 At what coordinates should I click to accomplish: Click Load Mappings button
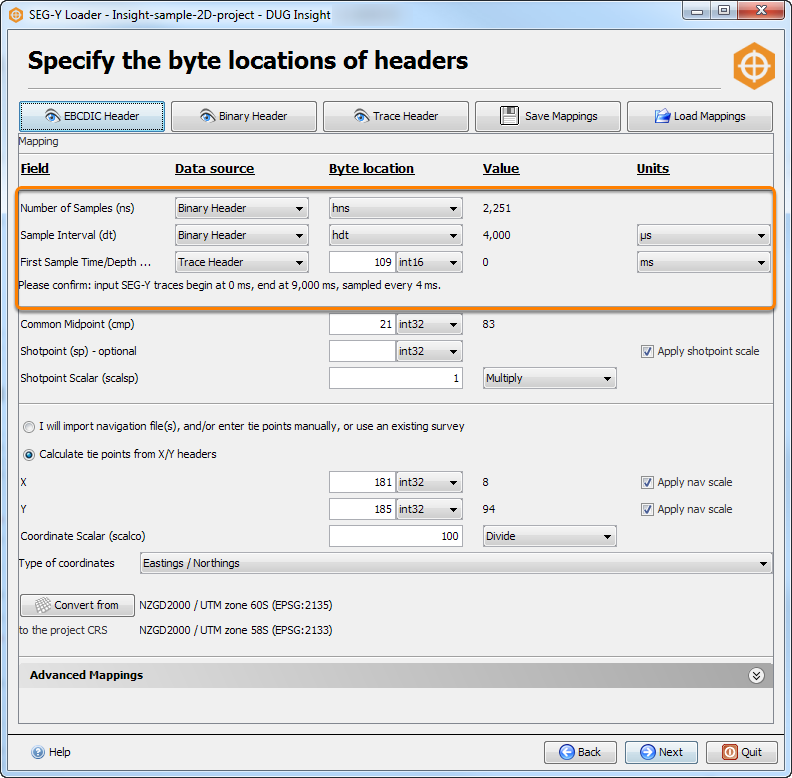click(x=700, y=116)
